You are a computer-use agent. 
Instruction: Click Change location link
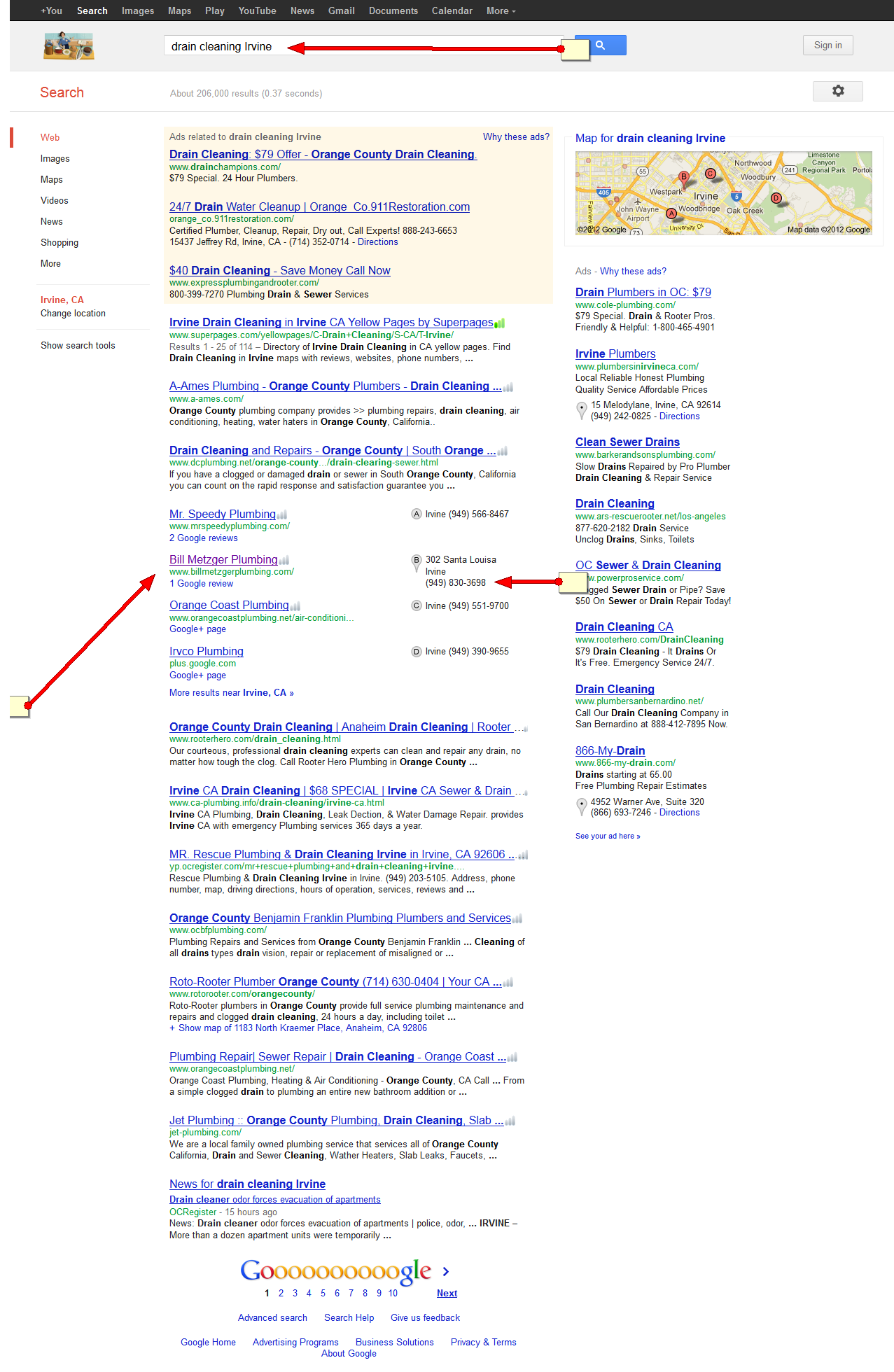pyautogui.click(x=73, y=314)
